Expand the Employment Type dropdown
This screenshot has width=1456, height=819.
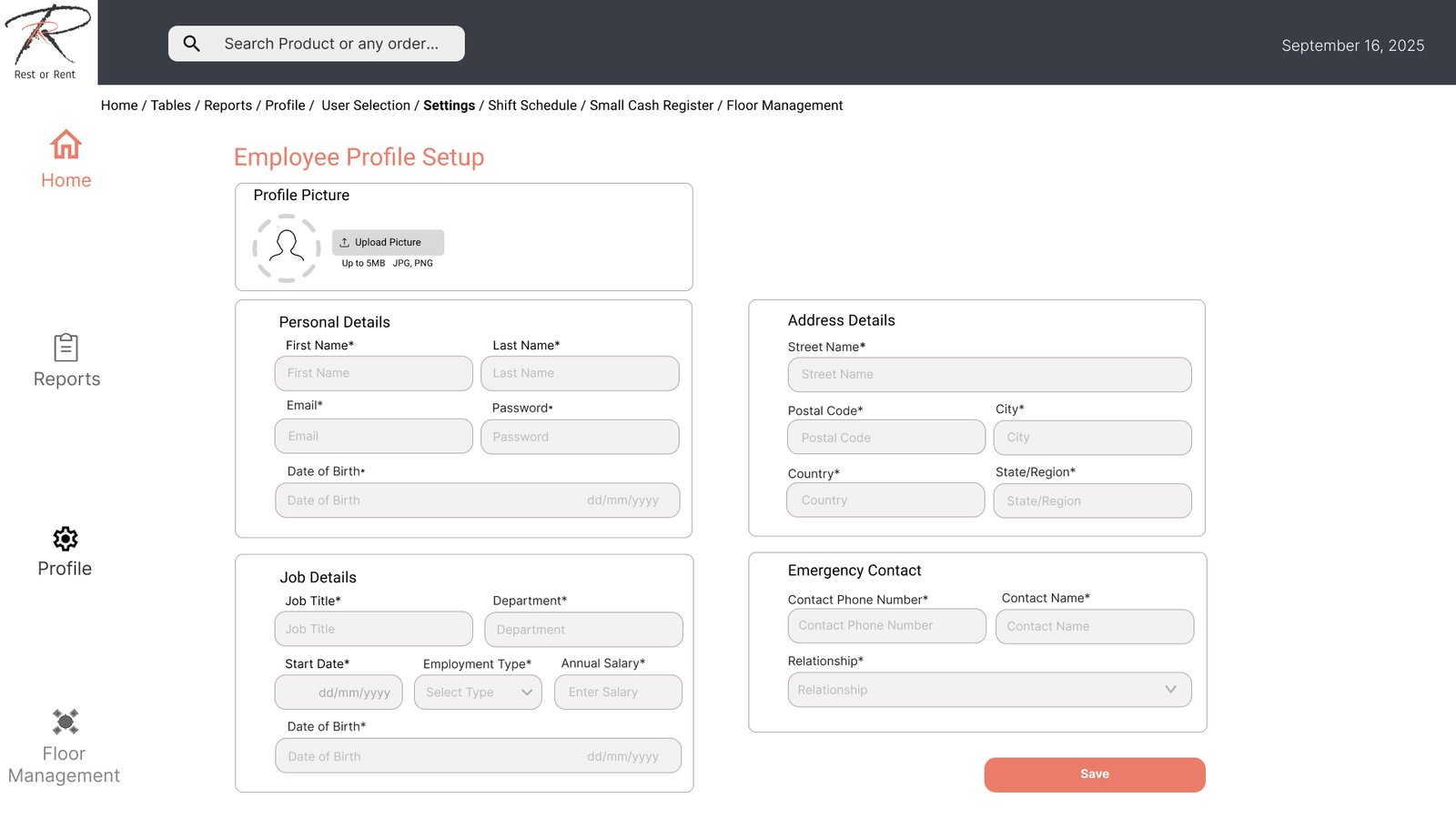pyautogui.click(x=478, y=693)
